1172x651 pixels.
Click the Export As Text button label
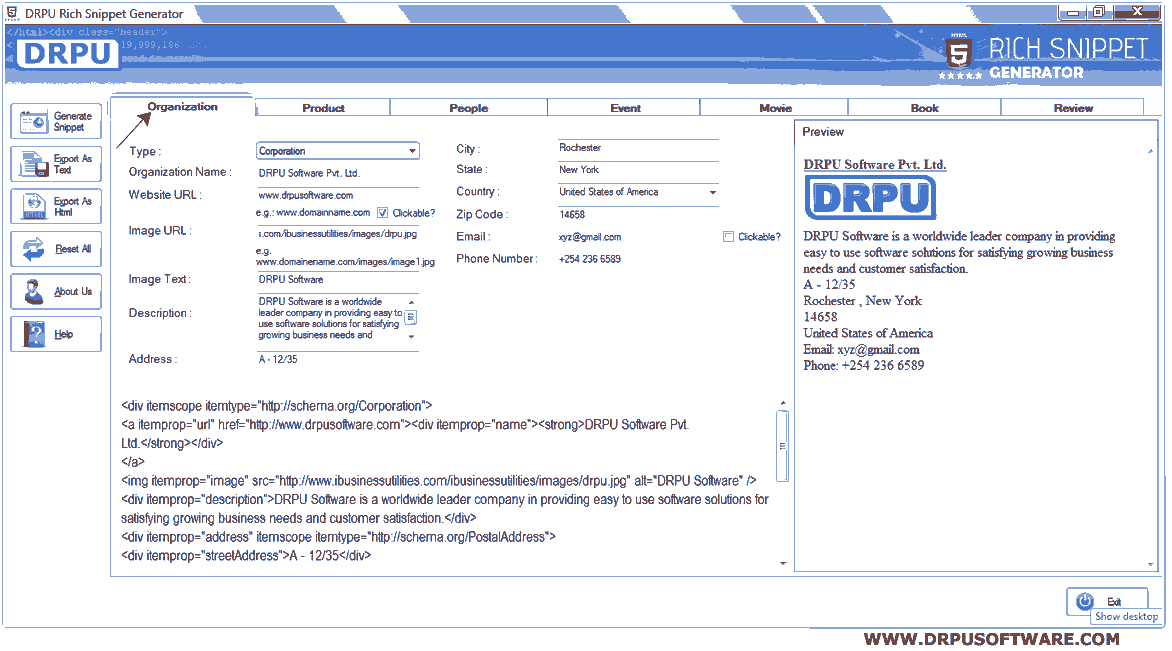click(x=73, y=164)
